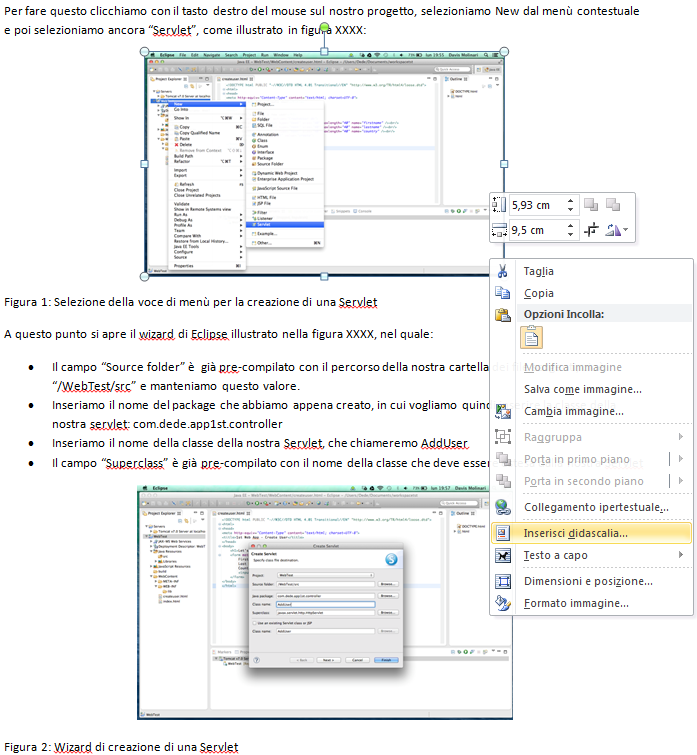Increase the 9,5 cm width with the up arrow
697x755 pixels.
coord(570,226)
